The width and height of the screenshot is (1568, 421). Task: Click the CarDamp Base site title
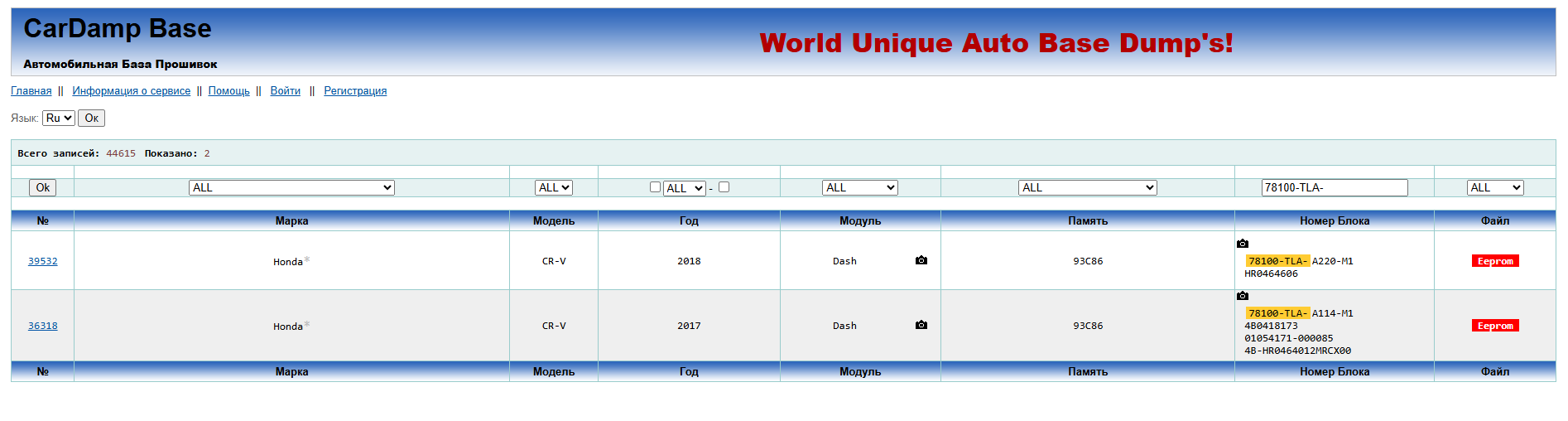(x=118, y=29)
